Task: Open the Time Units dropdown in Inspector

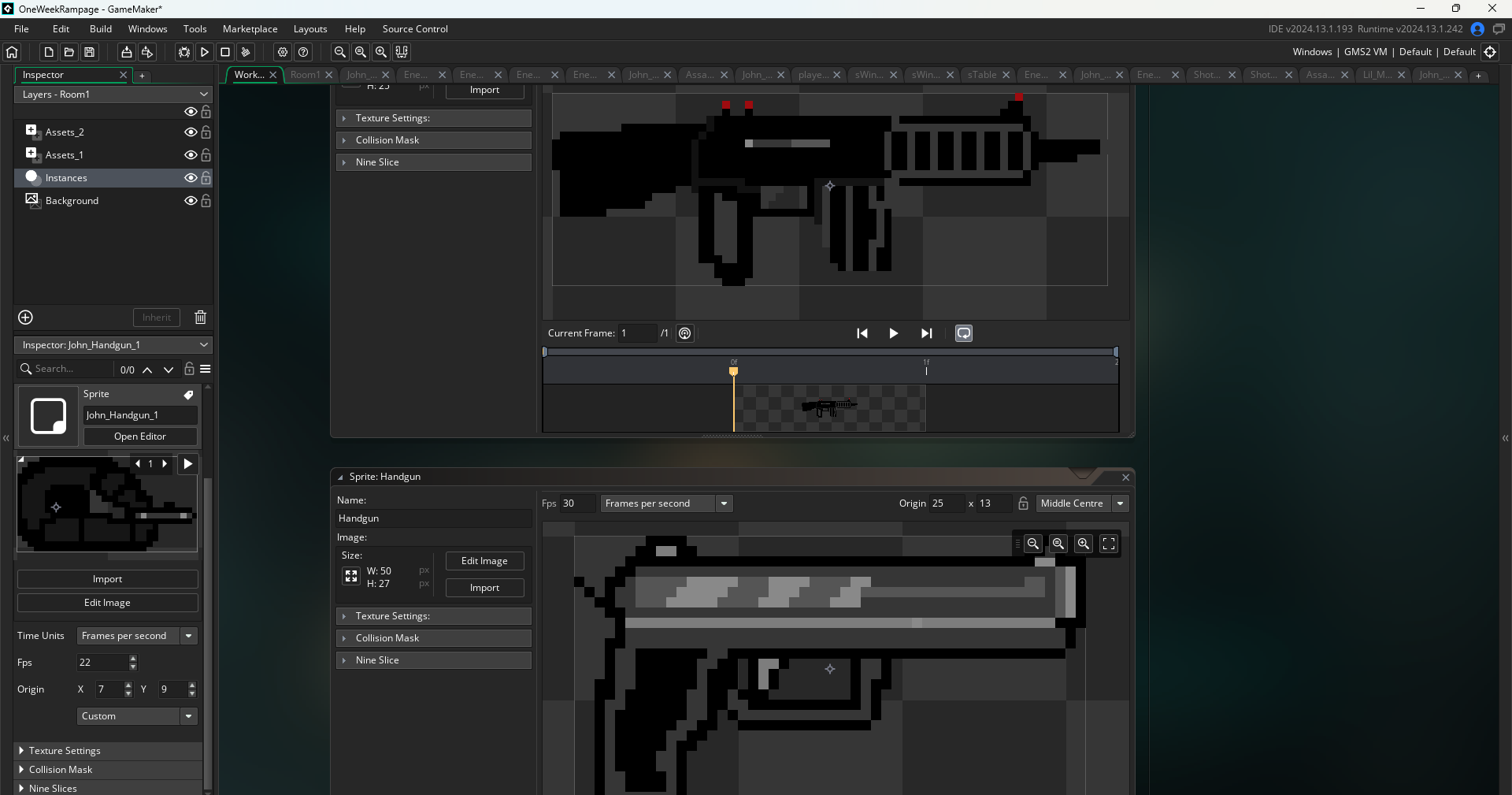Action: [x=137, y=636]
